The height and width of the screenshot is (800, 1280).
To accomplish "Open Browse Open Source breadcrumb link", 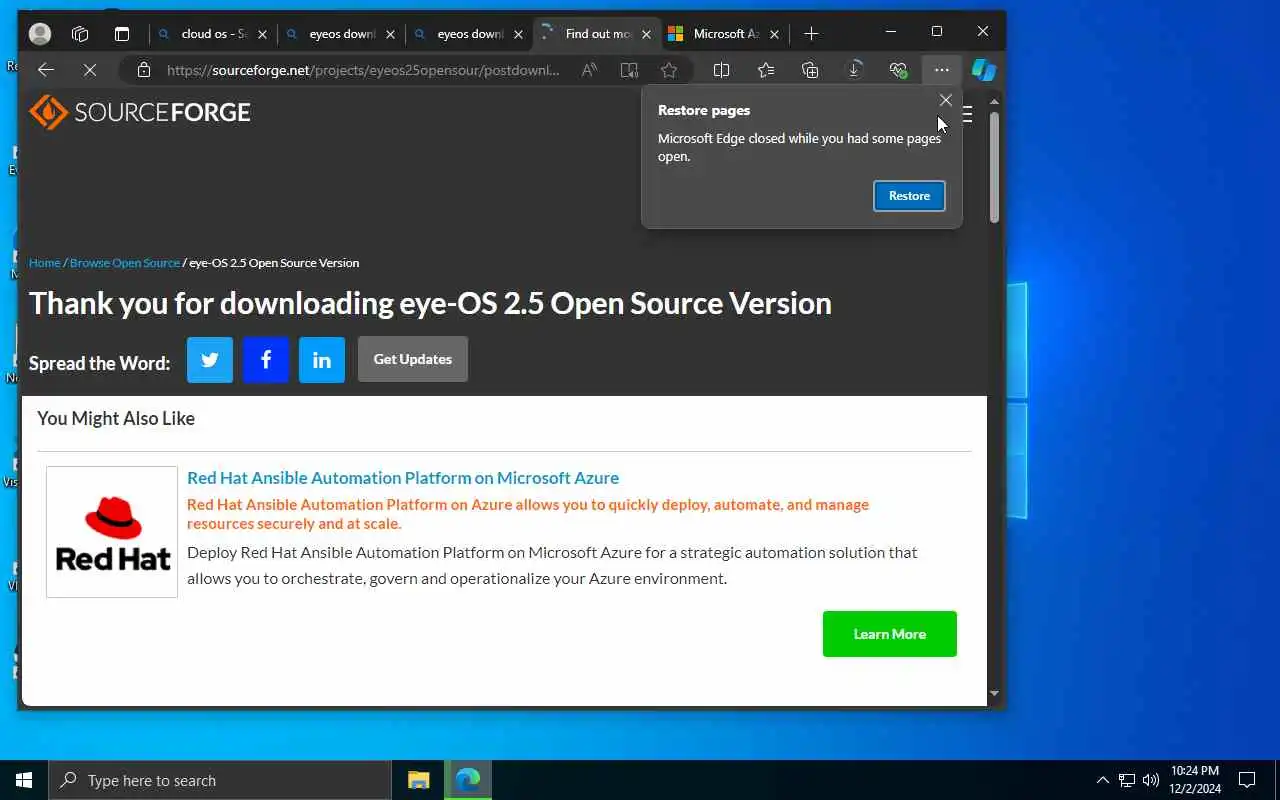I will pyautogui.click(x=125, y=263).
